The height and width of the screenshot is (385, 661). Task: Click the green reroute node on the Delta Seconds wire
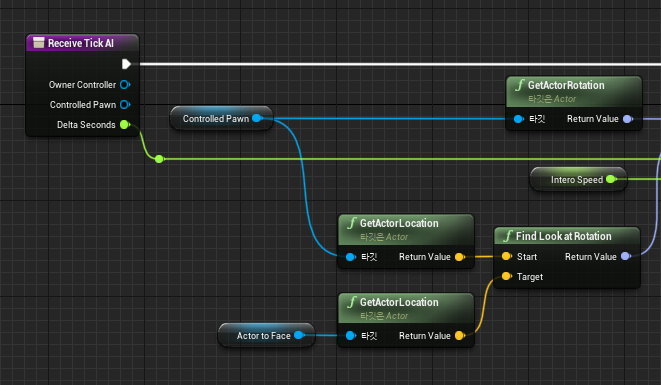(159, 159)
